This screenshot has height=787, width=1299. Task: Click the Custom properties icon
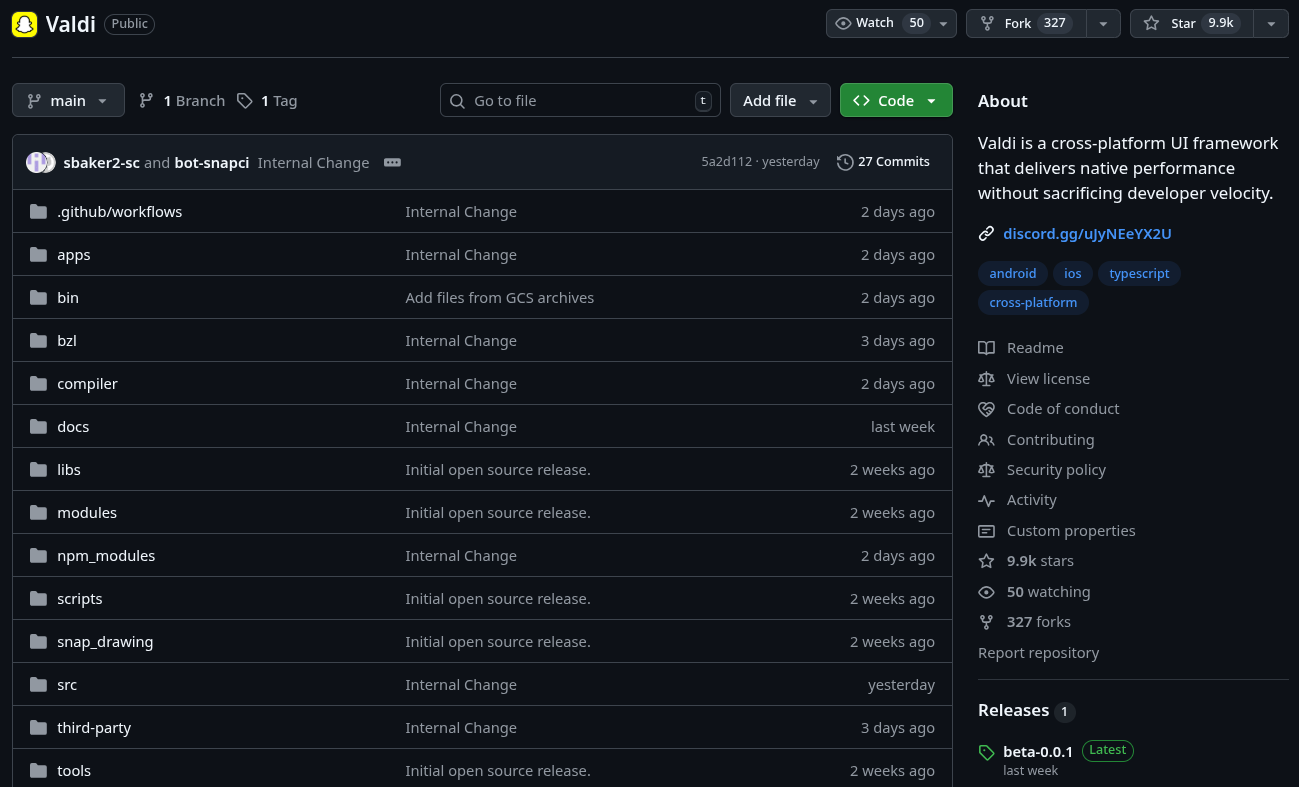986,531
